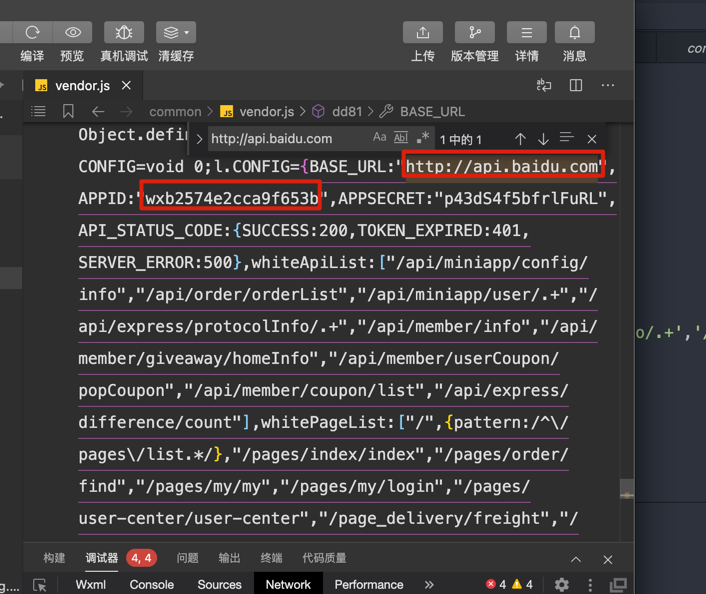Open the 调试器 (Debugger) panel tab

coord(102,558)
